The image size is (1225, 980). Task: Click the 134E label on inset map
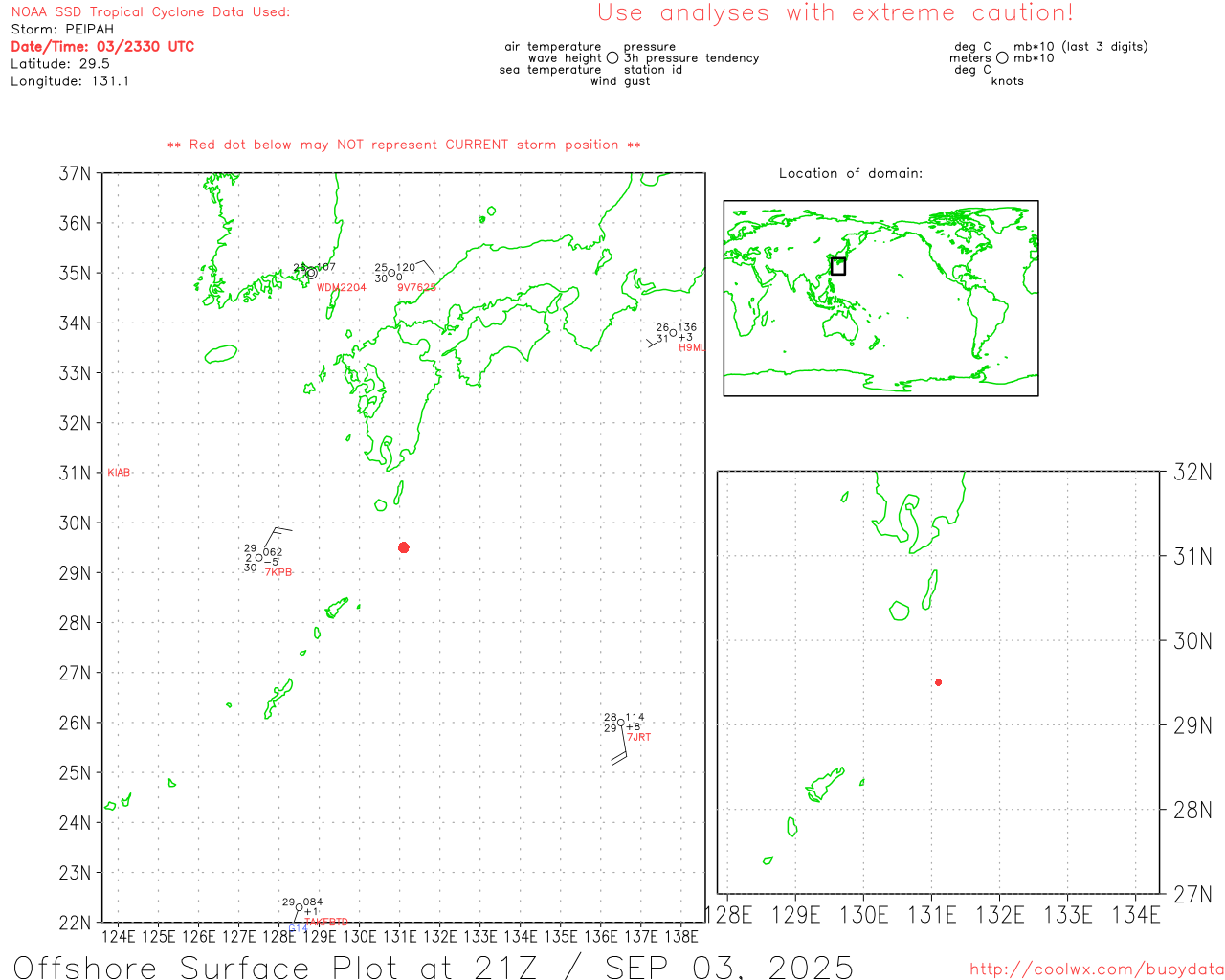click(x=1136, y=915)
